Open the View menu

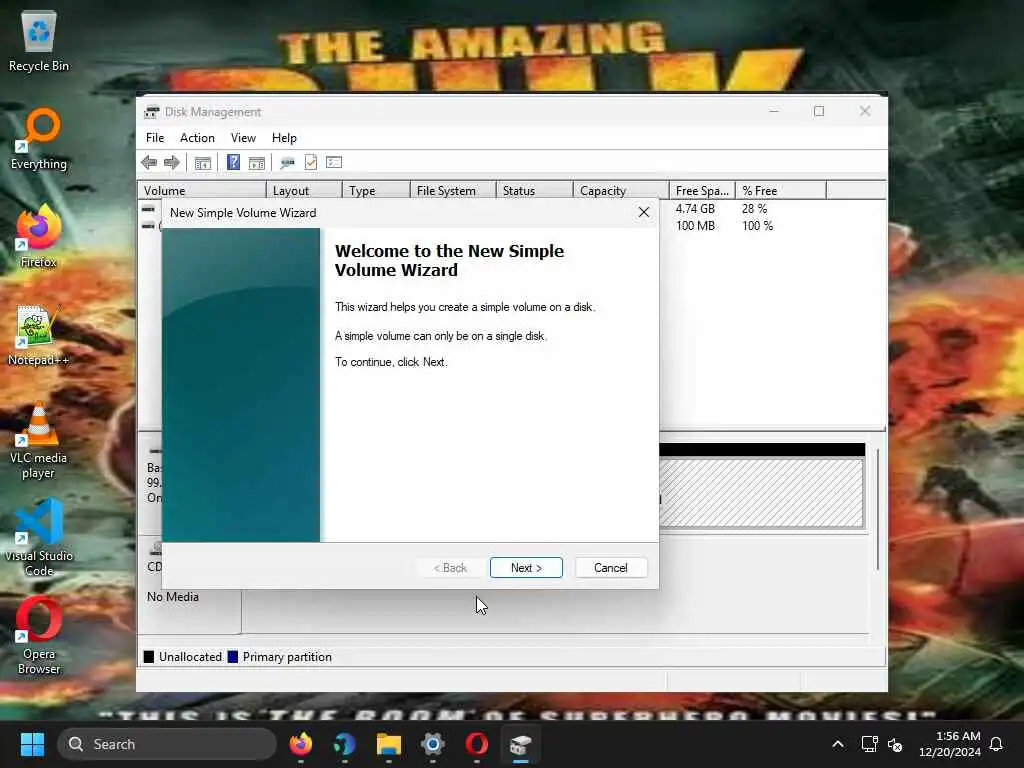tap(243, 138)
